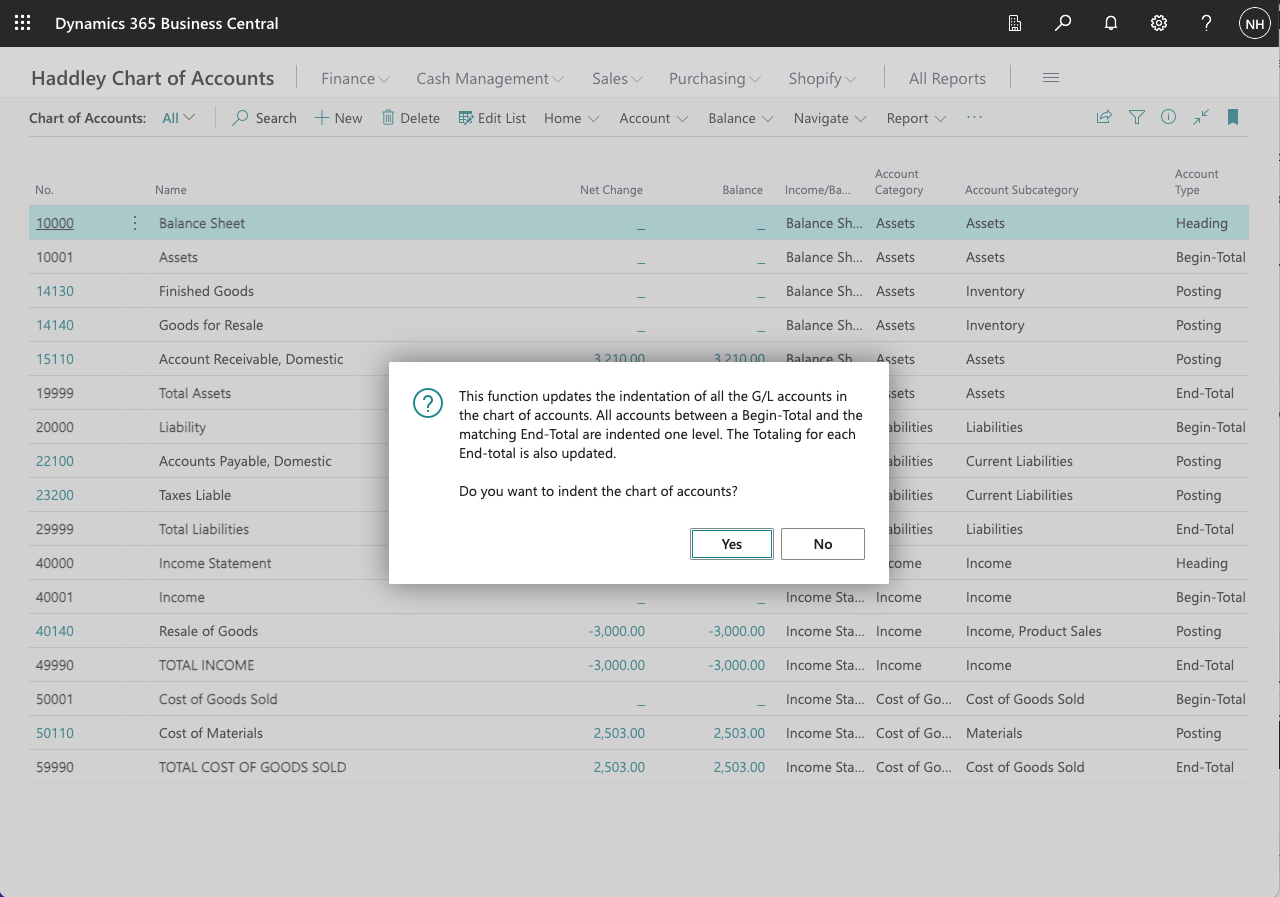
Task: Click the share icon in the toolbar
Action: pyautogui.click(x=1104, y=117)
